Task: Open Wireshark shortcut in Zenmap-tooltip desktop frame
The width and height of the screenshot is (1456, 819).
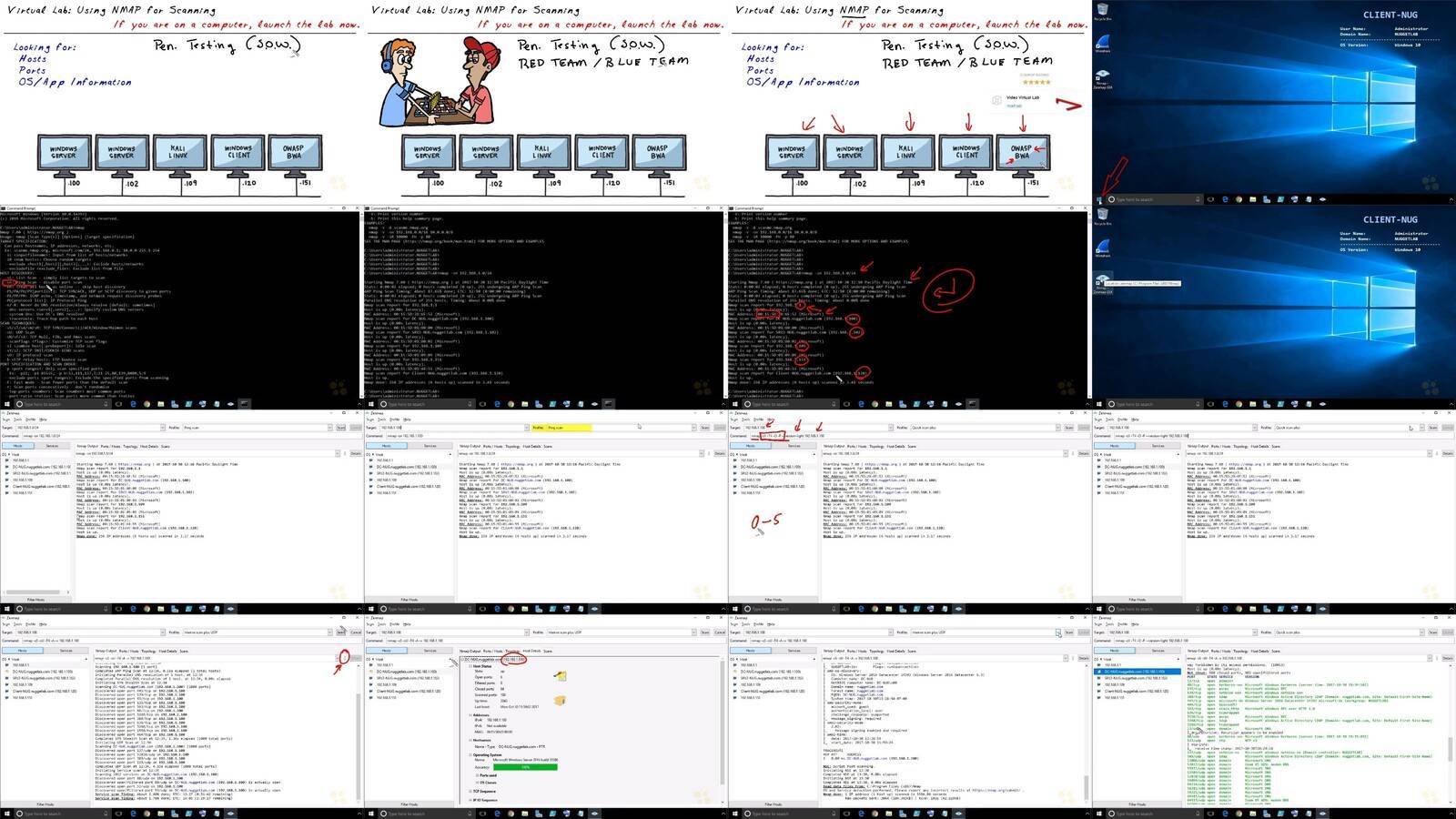Action: (1102, 248)
